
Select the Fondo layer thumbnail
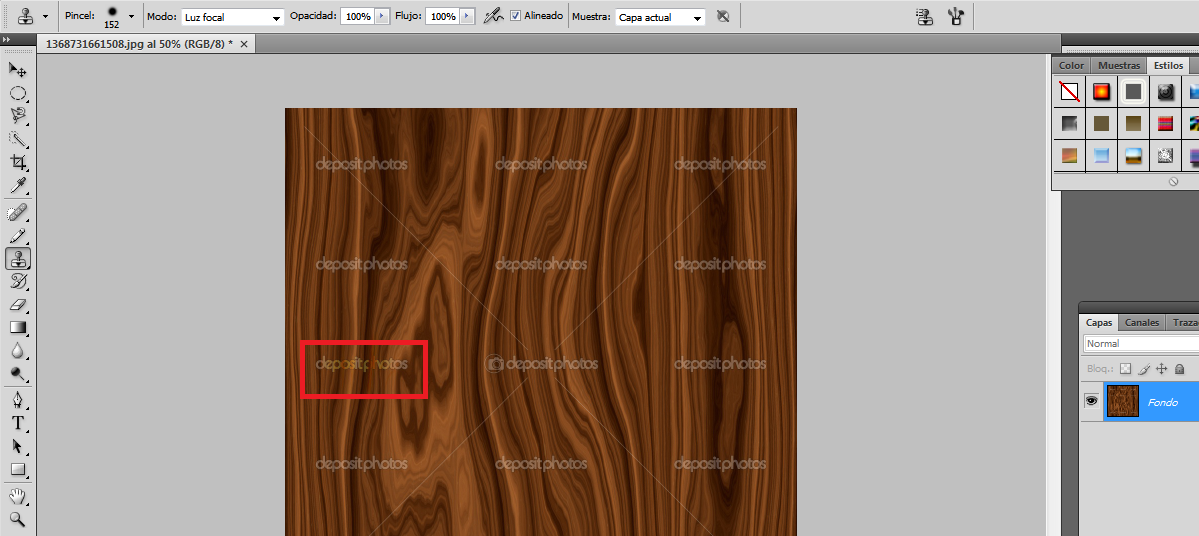click(1123, 401)
